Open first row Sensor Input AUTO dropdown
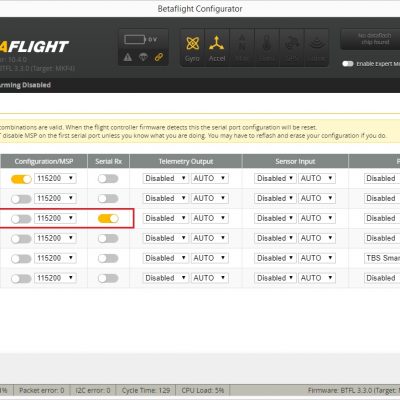The height and width of the screenshot is (400, 400). click(317, 178)
